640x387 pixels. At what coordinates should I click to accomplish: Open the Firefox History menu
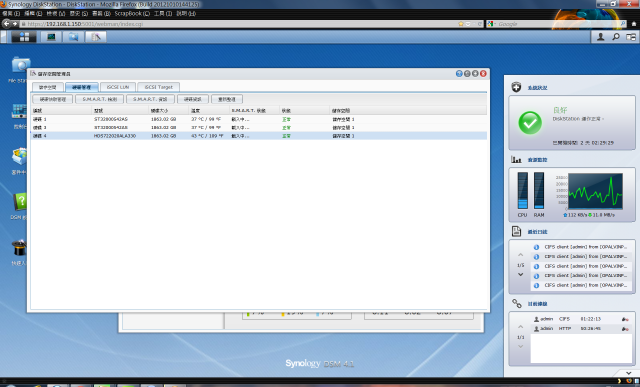point(78,13)
